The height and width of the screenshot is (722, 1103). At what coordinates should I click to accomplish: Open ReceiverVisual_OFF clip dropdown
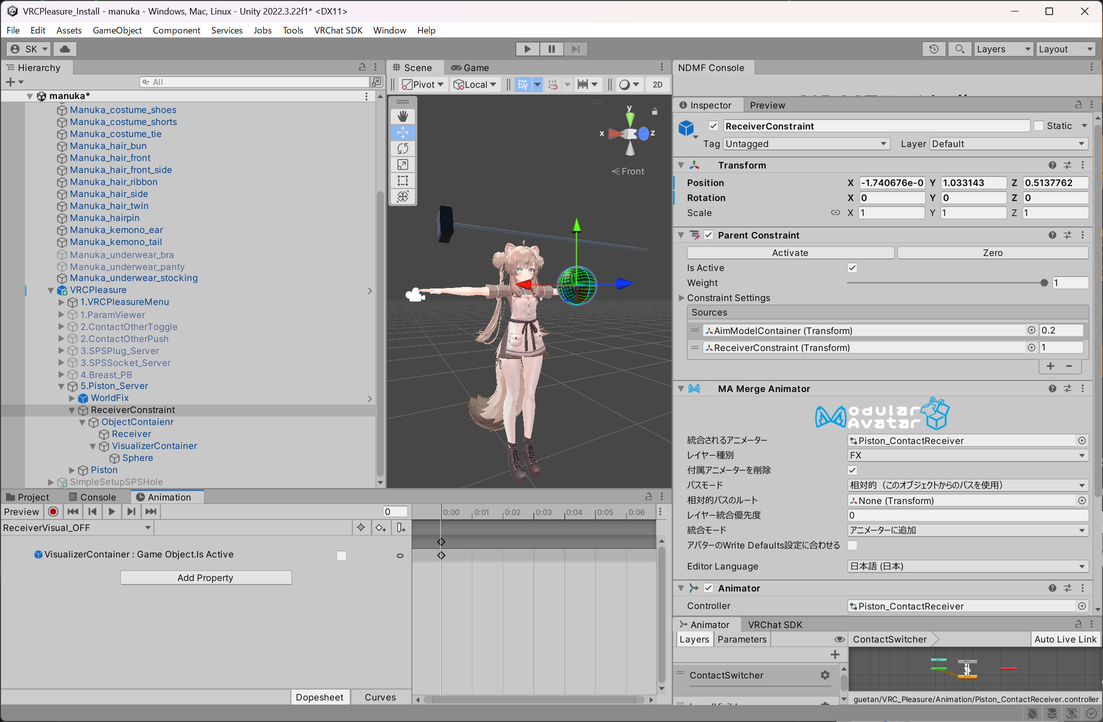coord(77,528)
